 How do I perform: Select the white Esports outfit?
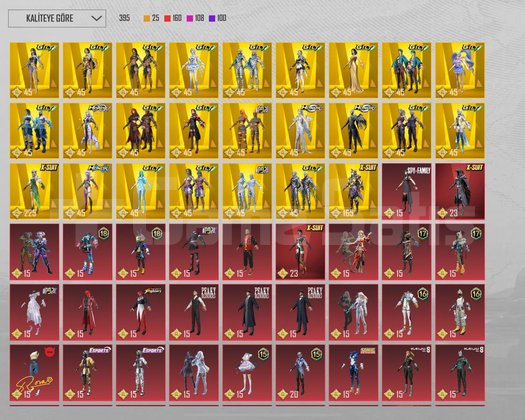coord(141,373)
